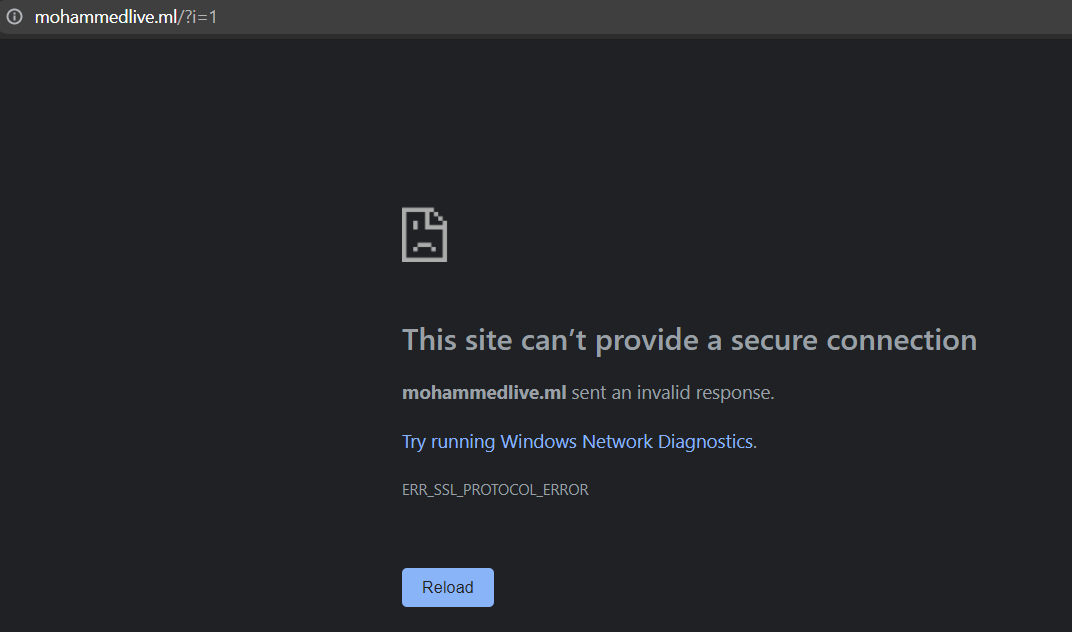
Task: Click the word "secure" in the heading
Action: 775,340
